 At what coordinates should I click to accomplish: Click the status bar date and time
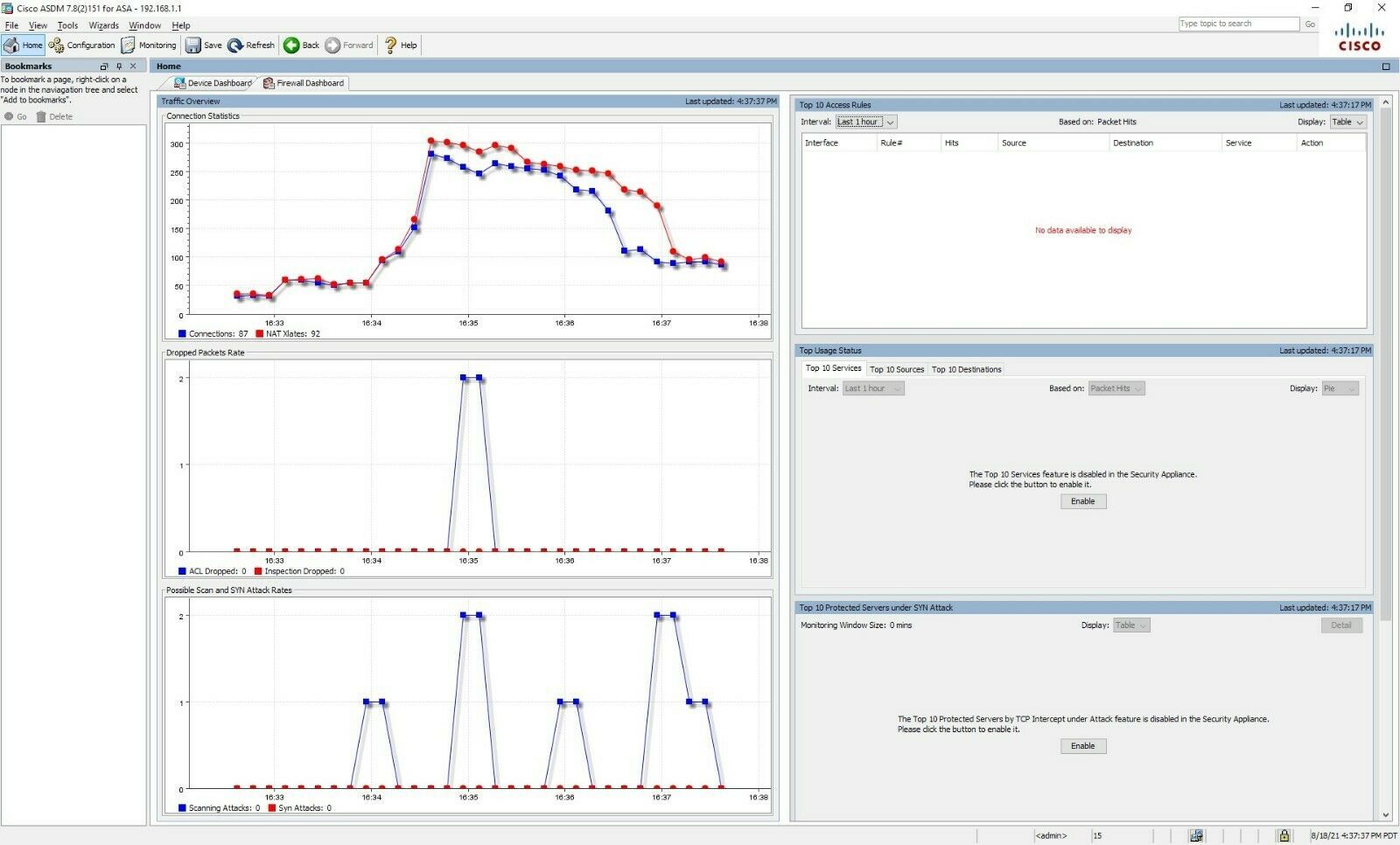(1354, 836)
